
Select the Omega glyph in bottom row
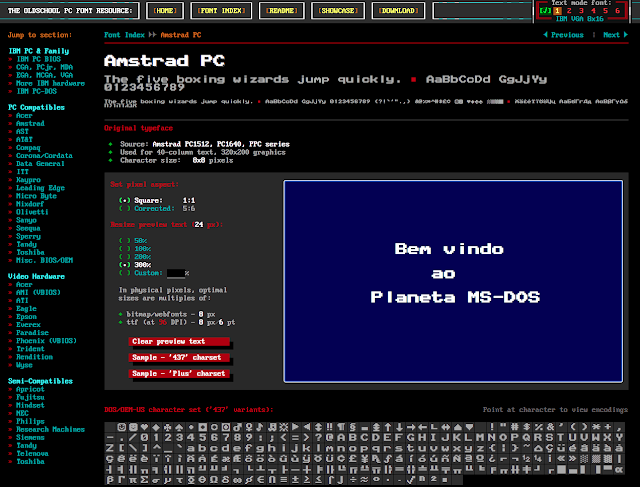215,480
